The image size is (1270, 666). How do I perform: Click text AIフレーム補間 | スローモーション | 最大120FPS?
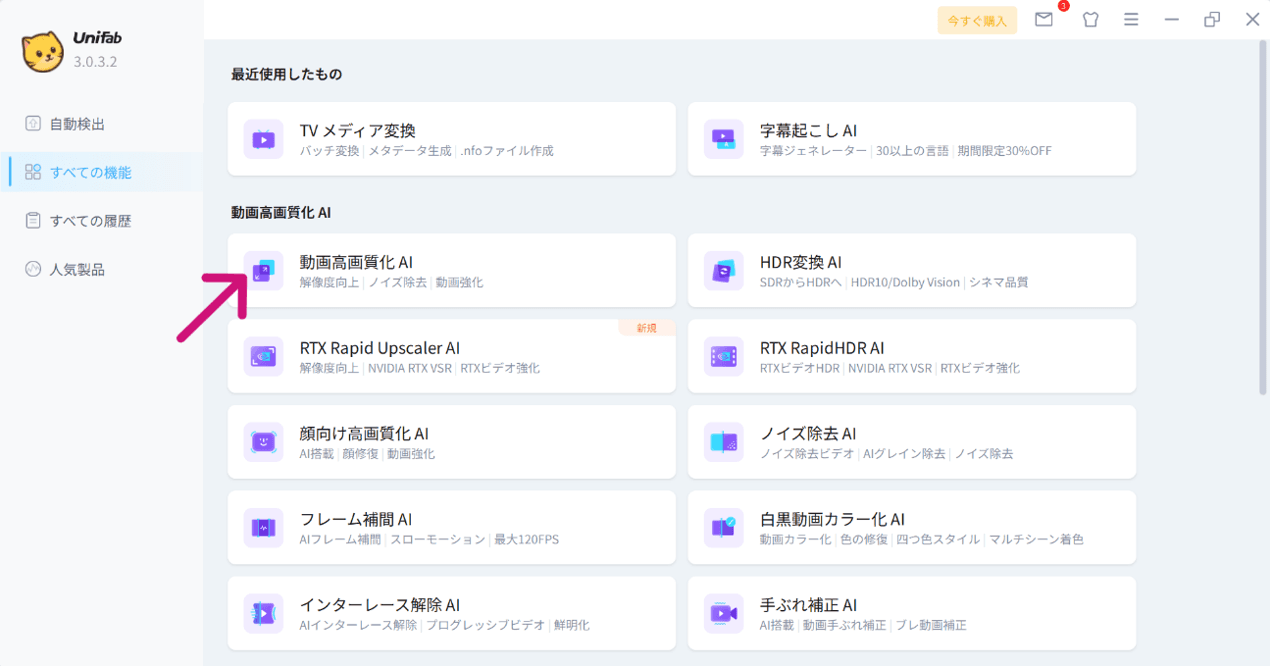[x=429, y=540]
